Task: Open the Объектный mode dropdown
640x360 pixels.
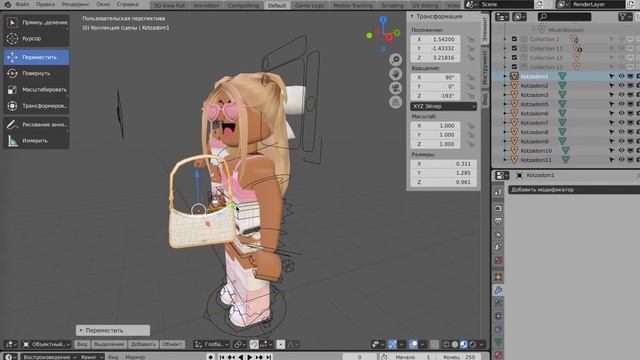Action: [46, 344]
